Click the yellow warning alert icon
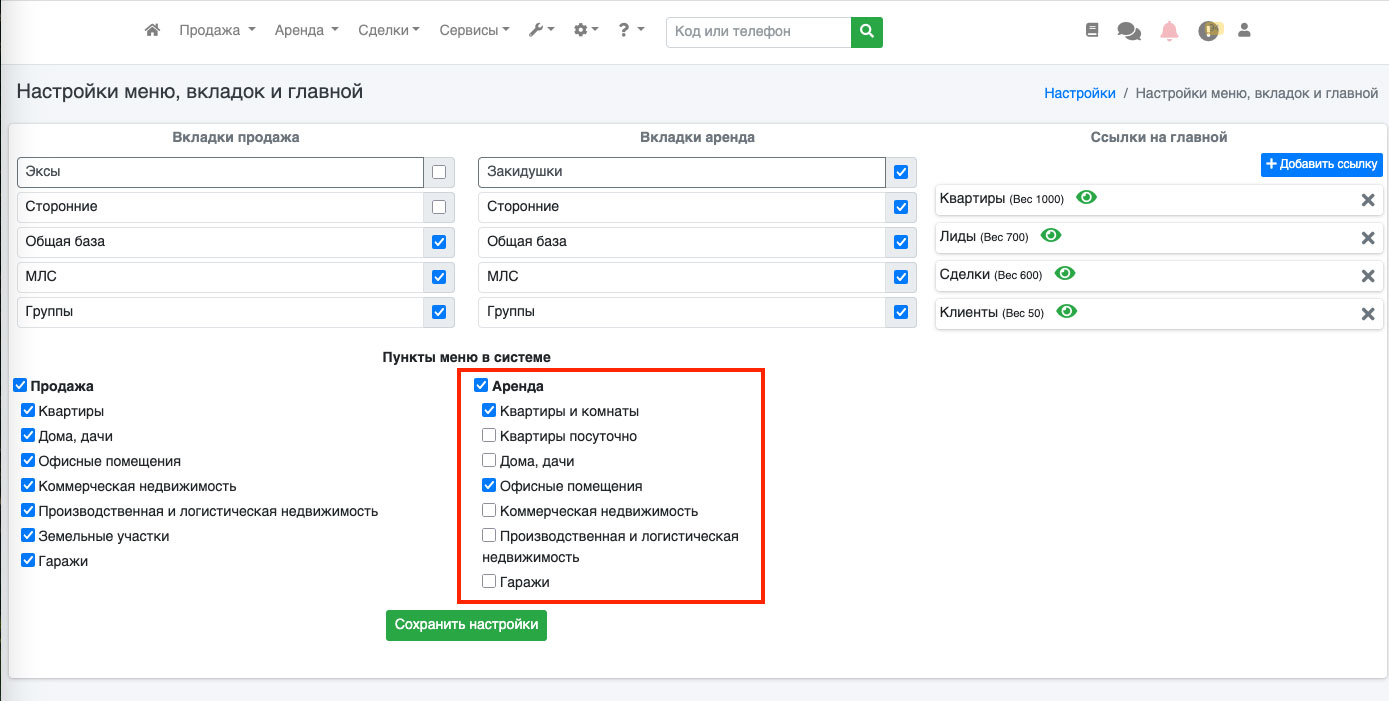 1209,31
